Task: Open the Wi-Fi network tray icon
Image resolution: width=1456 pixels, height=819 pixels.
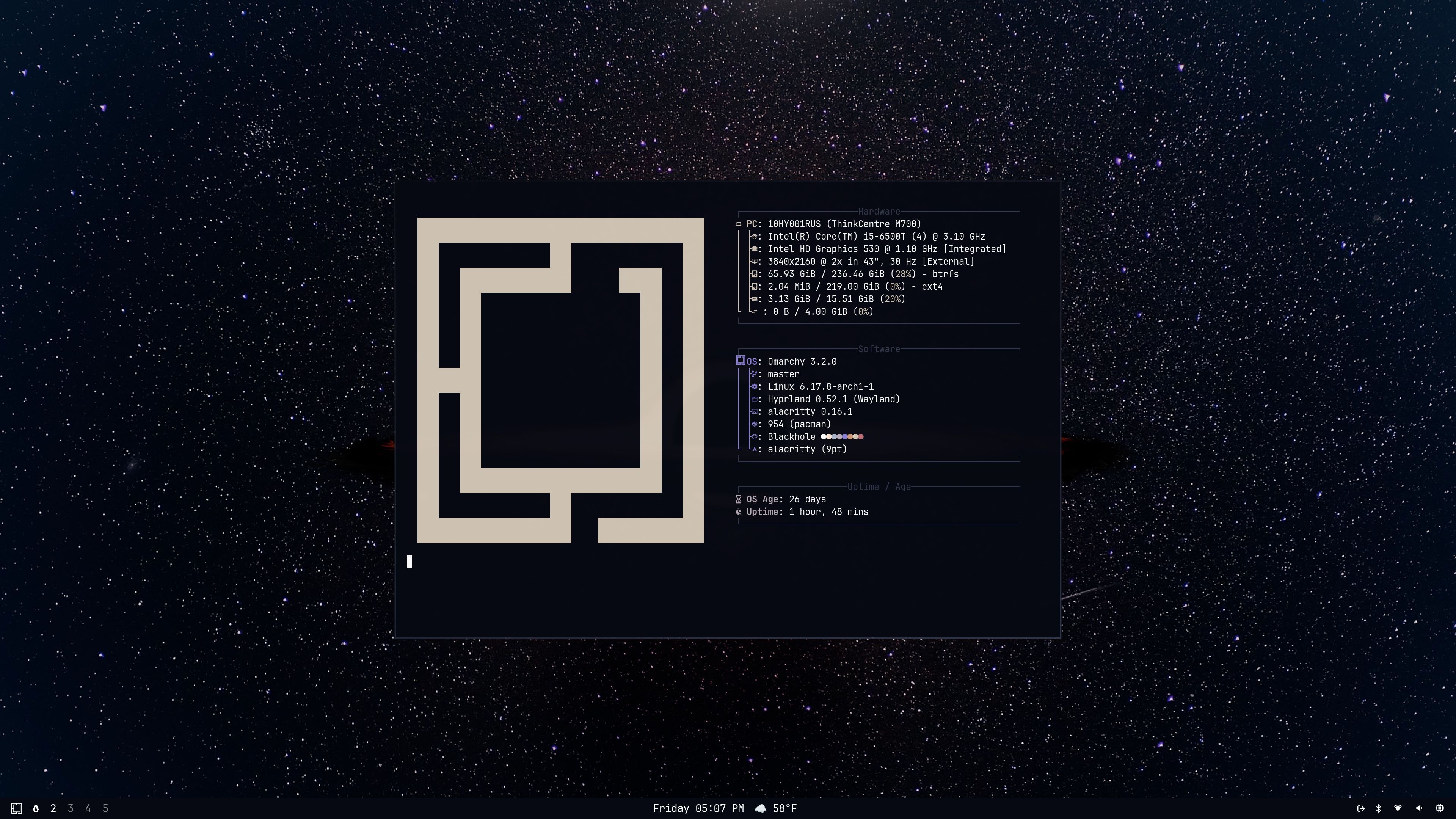Action: tap(1398, 808)
